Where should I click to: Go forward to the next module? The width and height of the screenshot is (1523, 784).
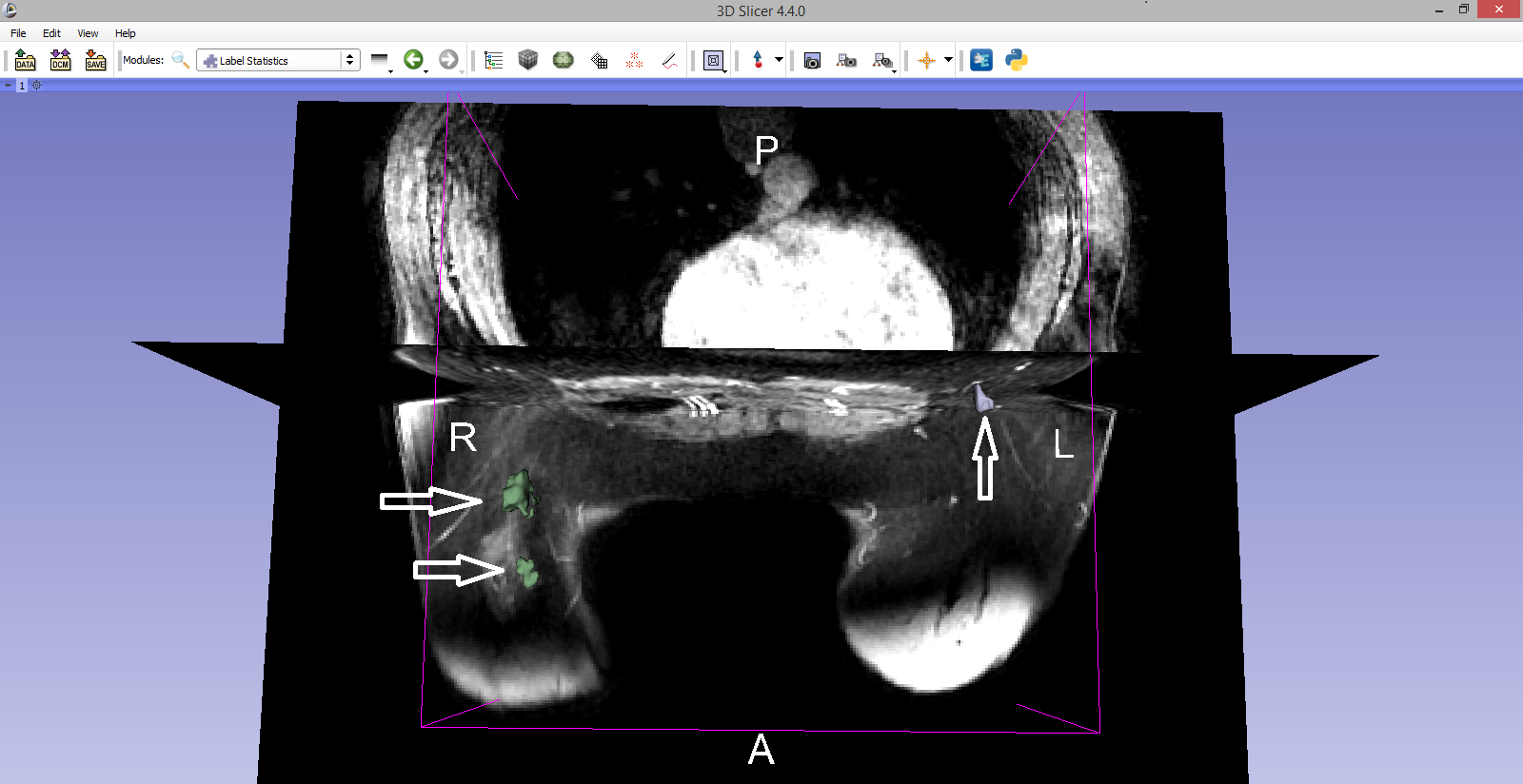click(x=448, y=60)
